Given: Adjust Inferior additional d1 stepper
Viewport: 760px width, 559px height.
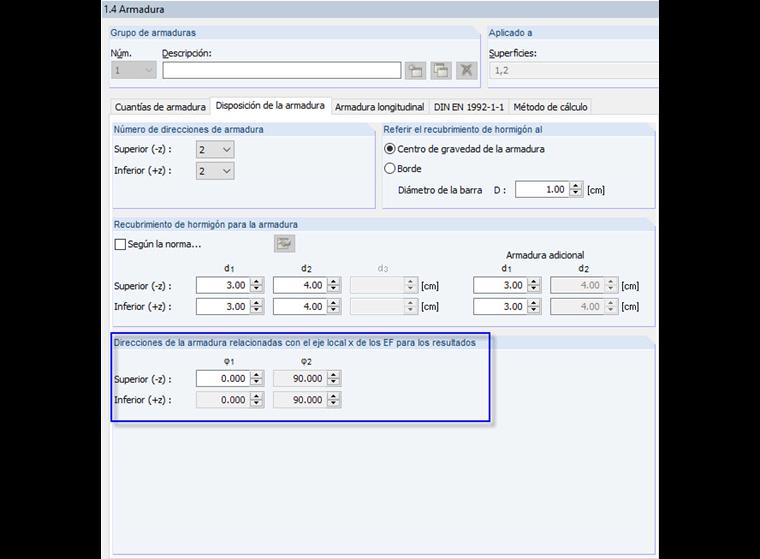Looking at the screenshot, I should pos(534,306).
